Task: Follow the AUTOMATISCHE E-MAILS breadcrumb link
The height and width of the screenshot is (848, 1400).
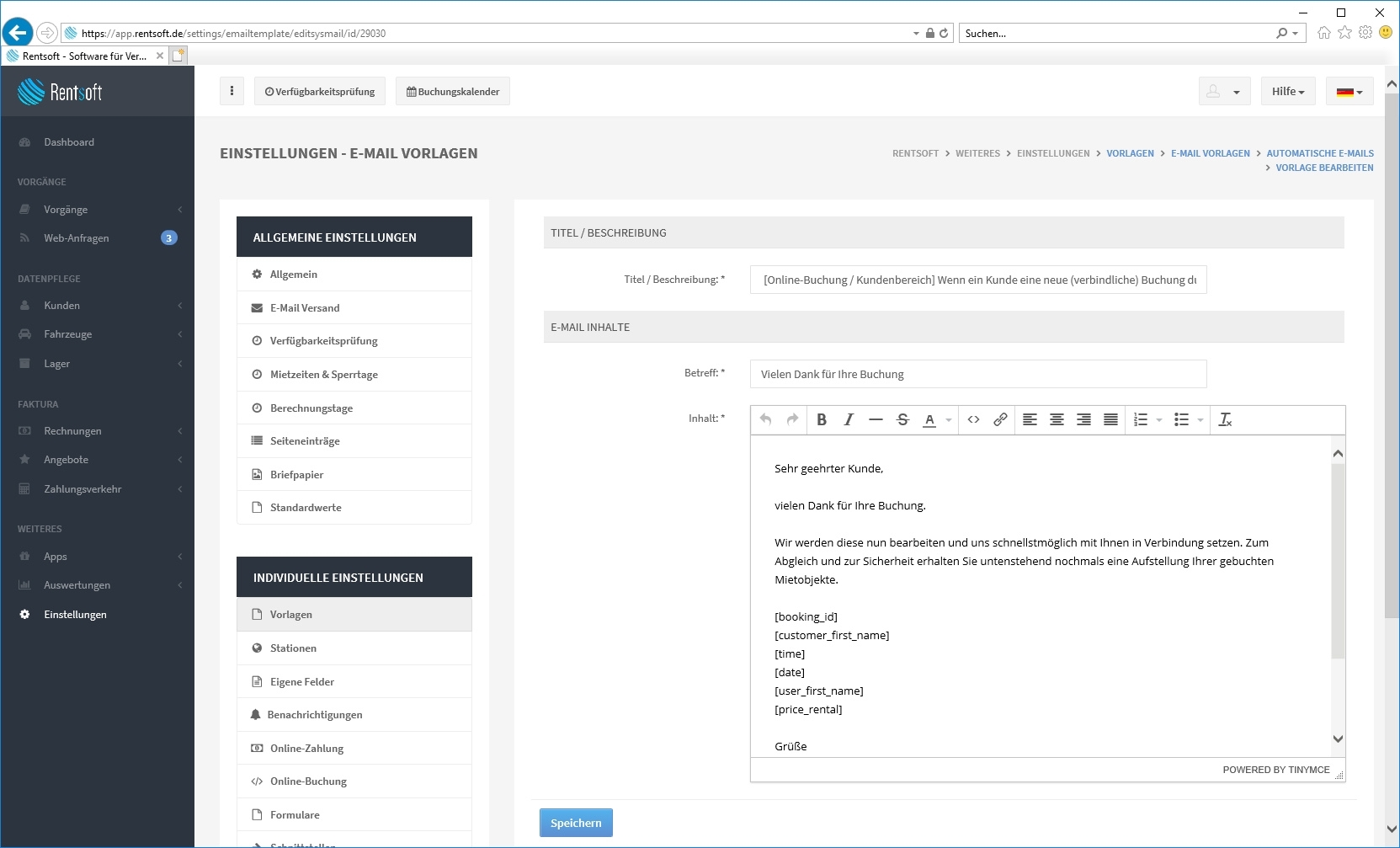Action: [1320, 153]
